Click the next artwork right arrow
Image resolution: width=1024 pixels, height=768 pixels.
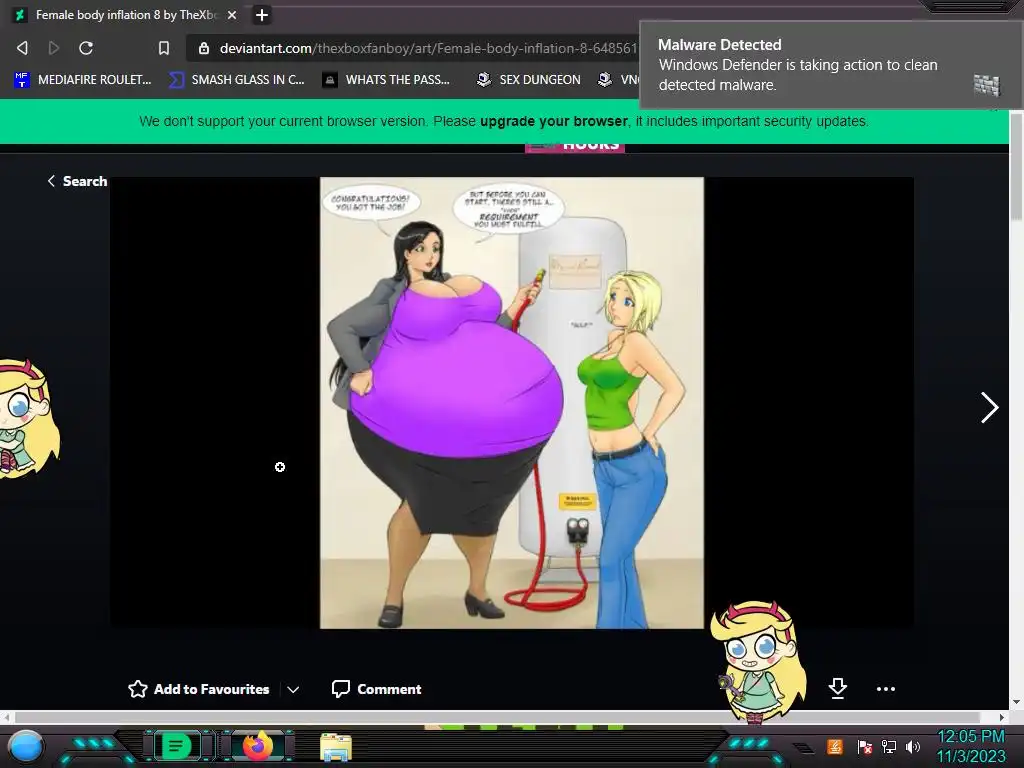989,408
